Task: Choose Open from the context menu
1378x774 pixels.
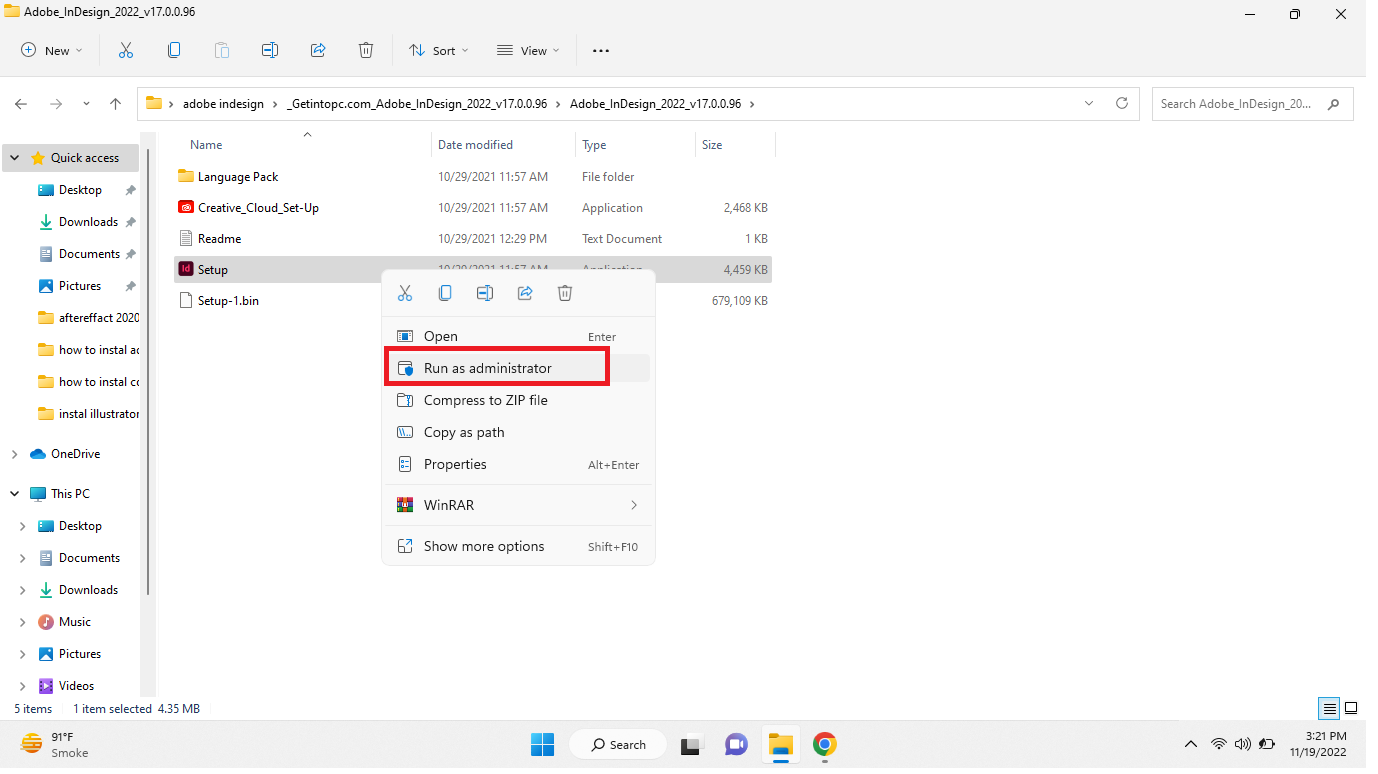Action: click(518, 336)
